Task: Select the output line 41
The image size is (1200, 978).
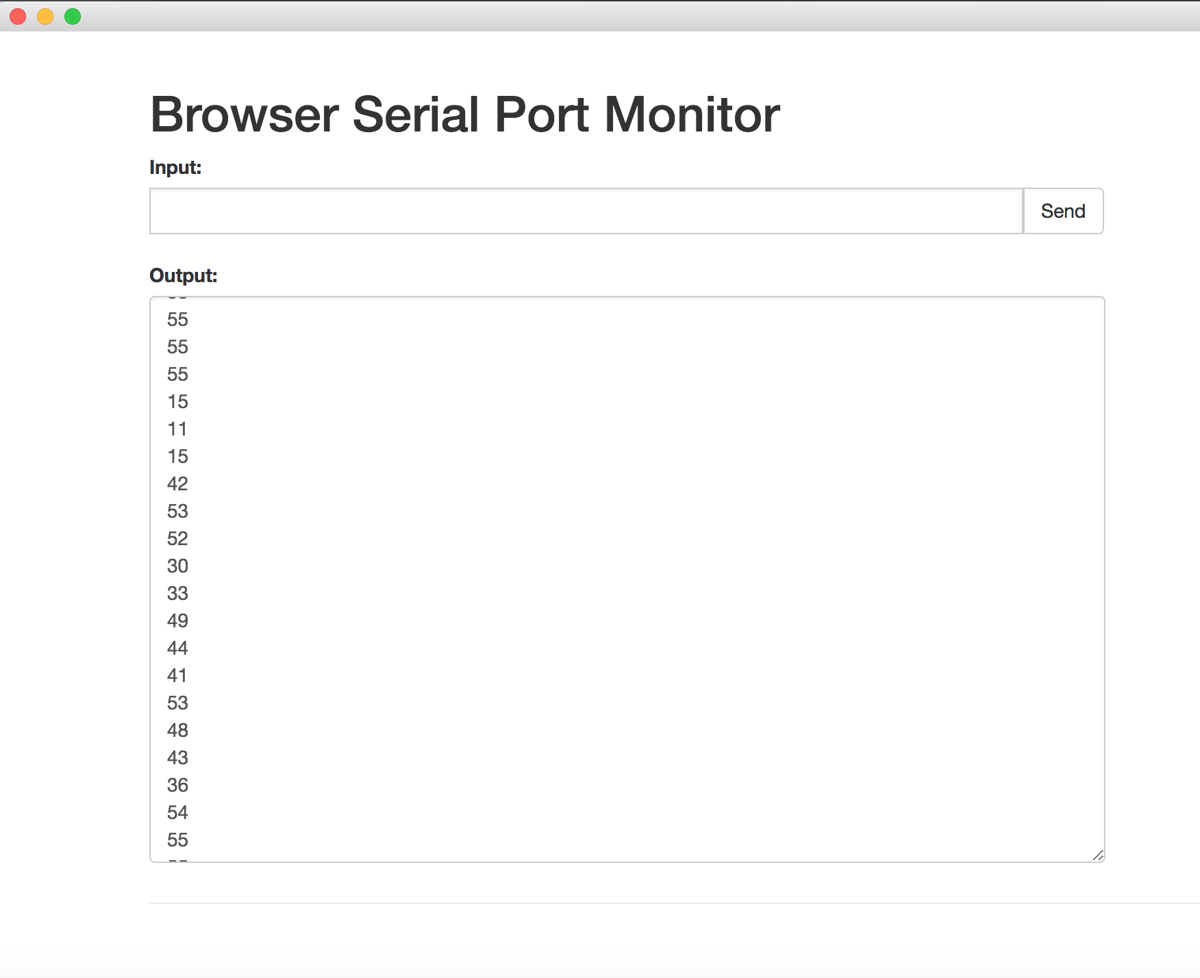Action: (178, 676)
